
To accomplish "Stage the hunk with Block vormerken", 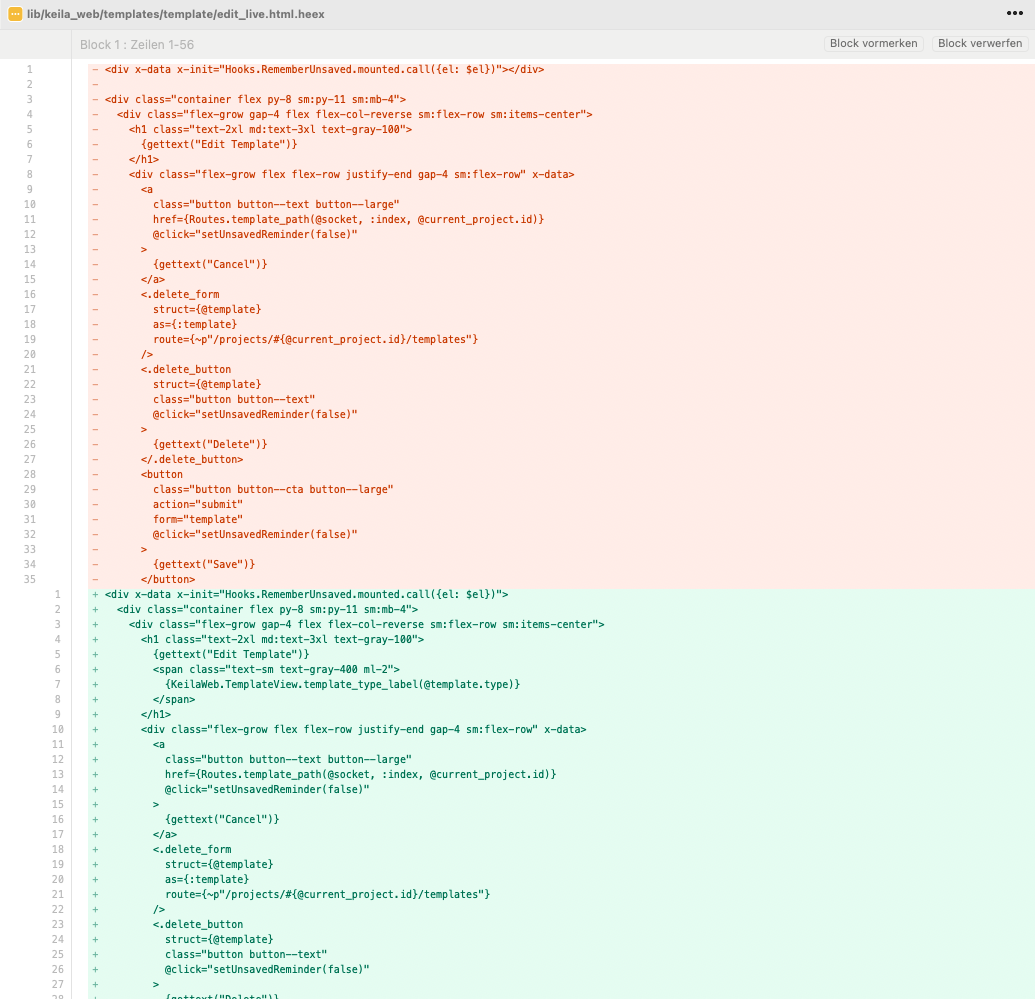I will 873,44.
